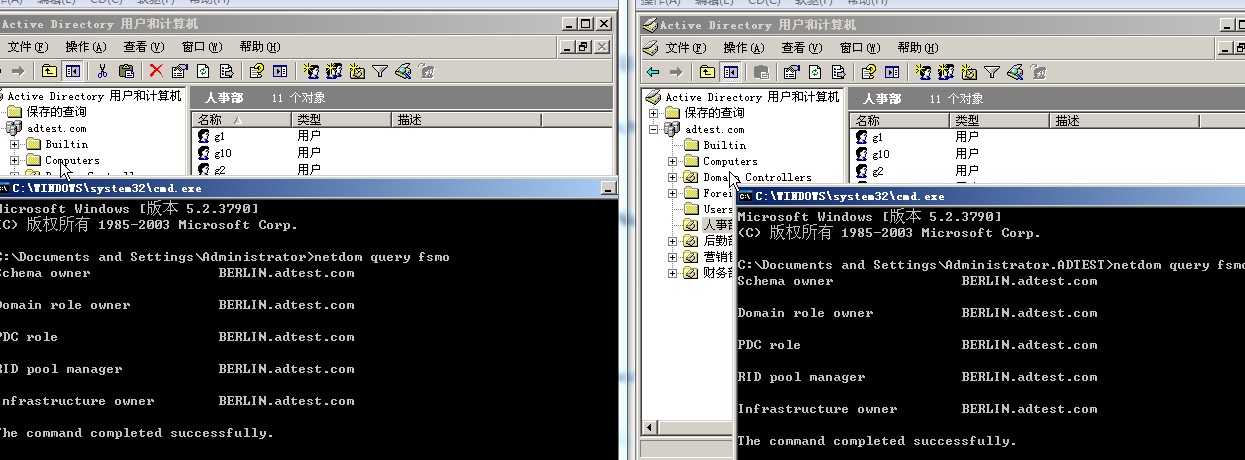Click Up one level icon in left window
This screenshot has width=1245, height=460.
coord(50,71)
